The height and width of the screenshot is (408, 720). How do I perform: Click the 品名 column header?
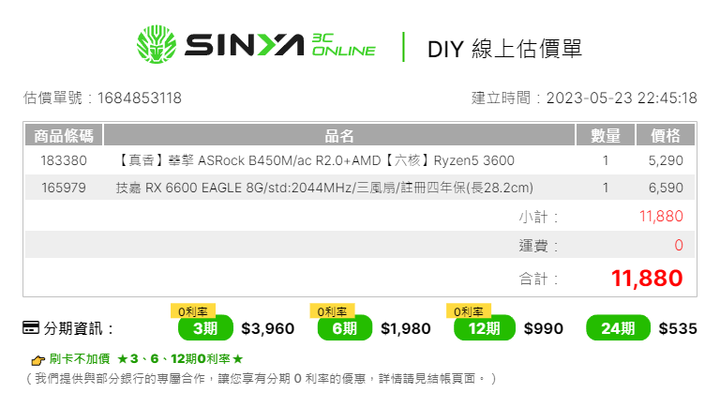click(x=339, y=135)
